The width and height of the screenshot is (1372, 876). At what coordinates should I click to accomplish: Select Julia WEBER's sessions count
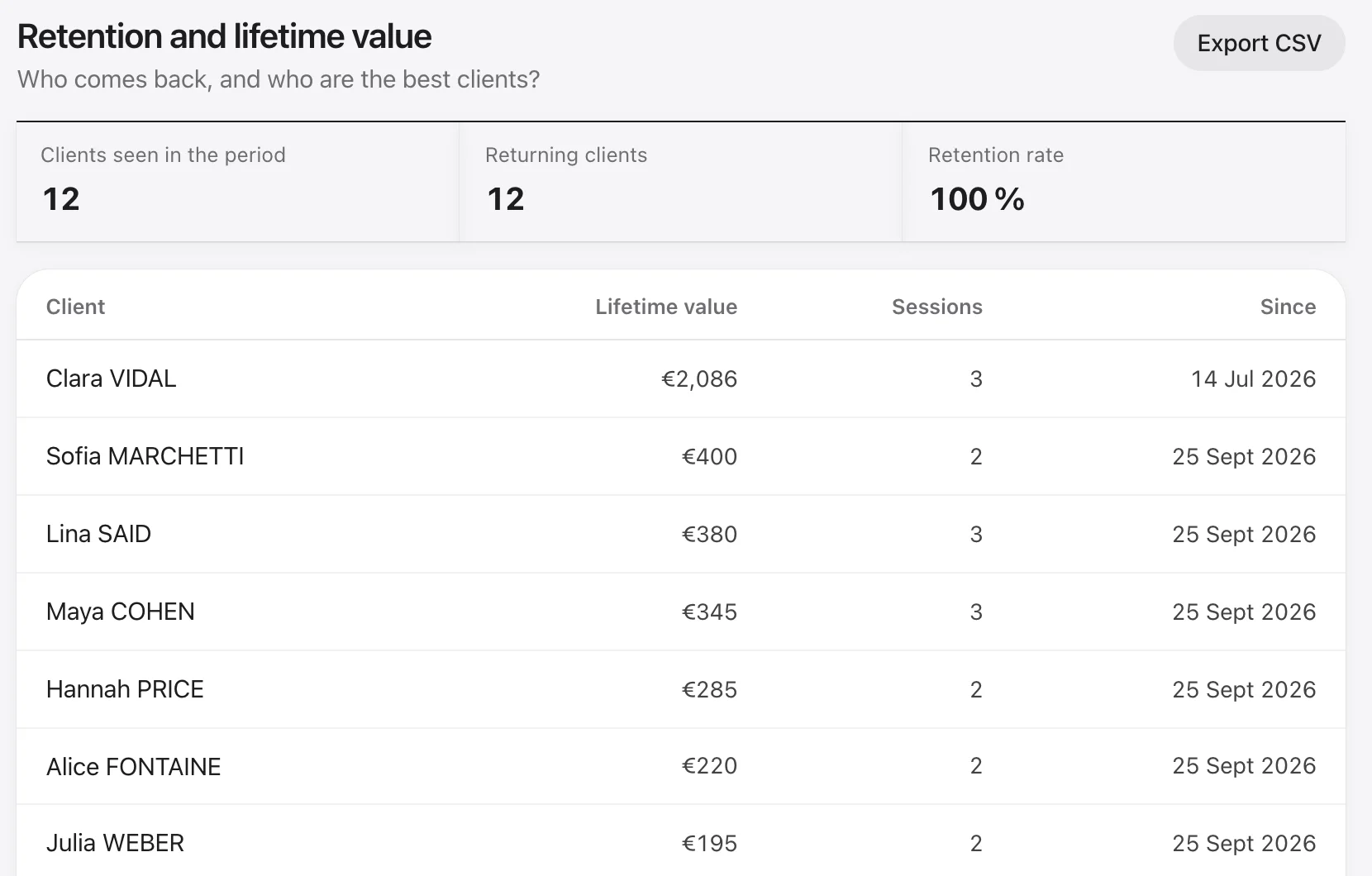(976, 843)
